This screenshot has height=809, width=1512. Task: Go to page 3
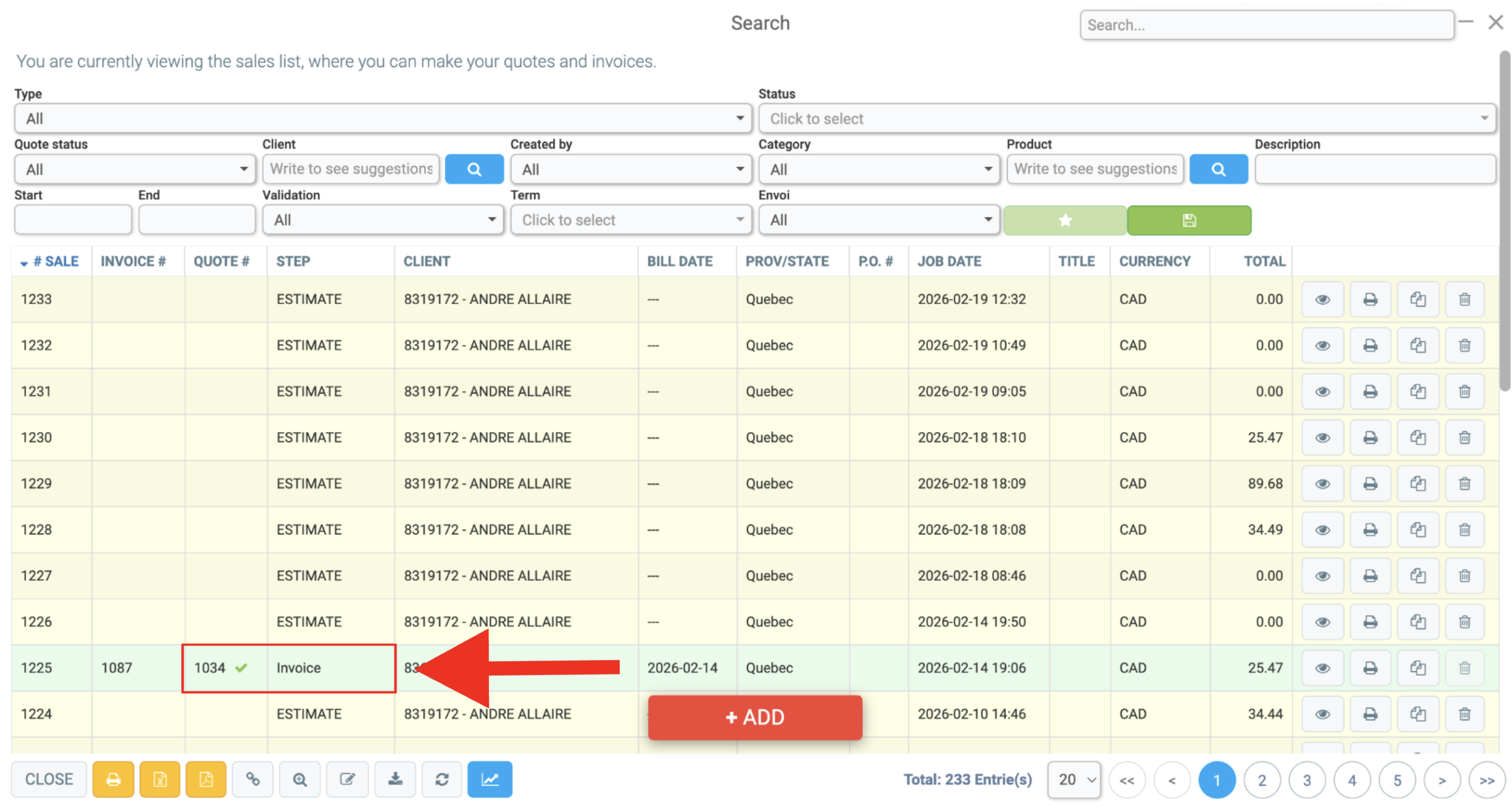point(1307,780)
